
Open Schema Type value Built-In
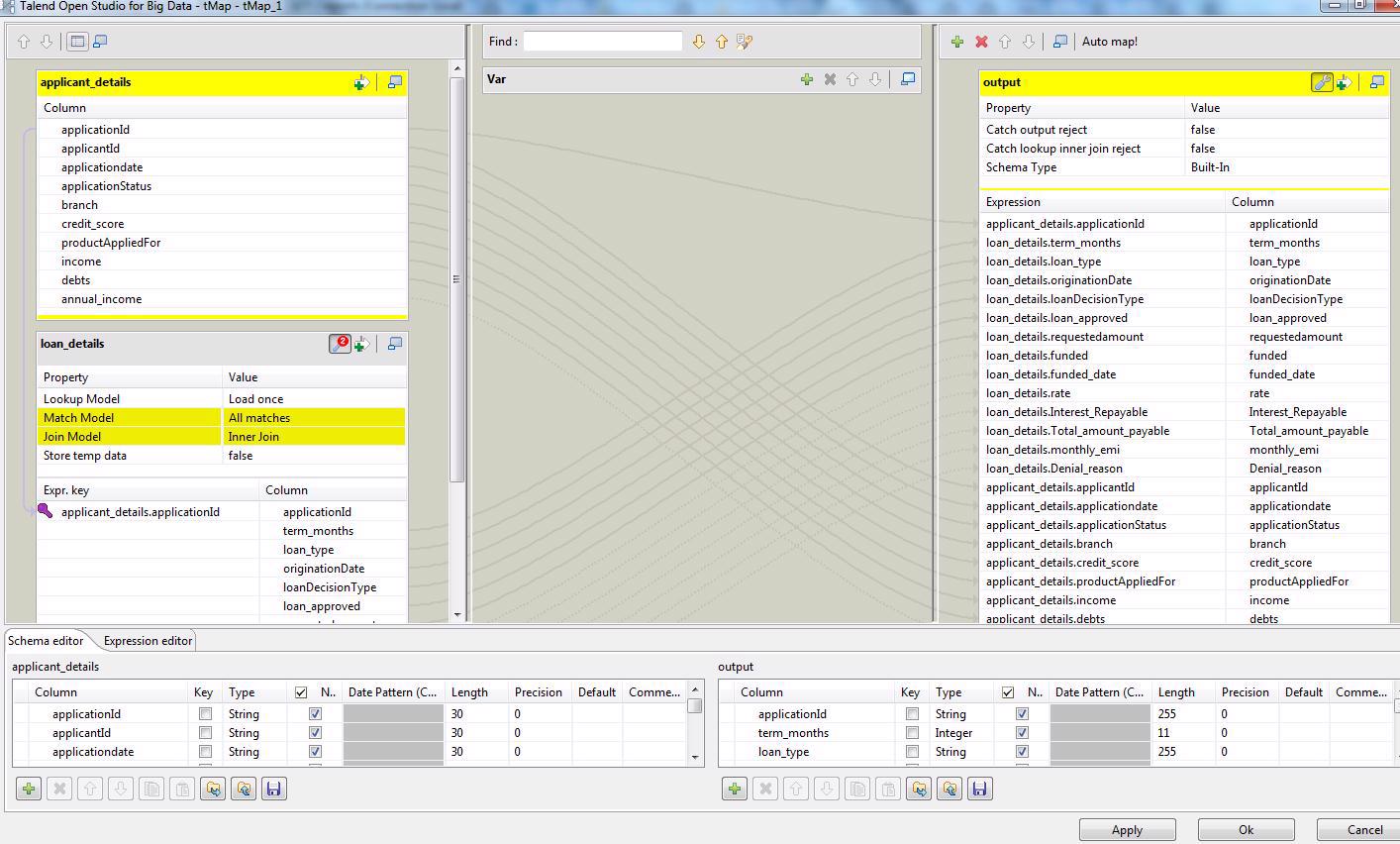(x=1287, y=167)
